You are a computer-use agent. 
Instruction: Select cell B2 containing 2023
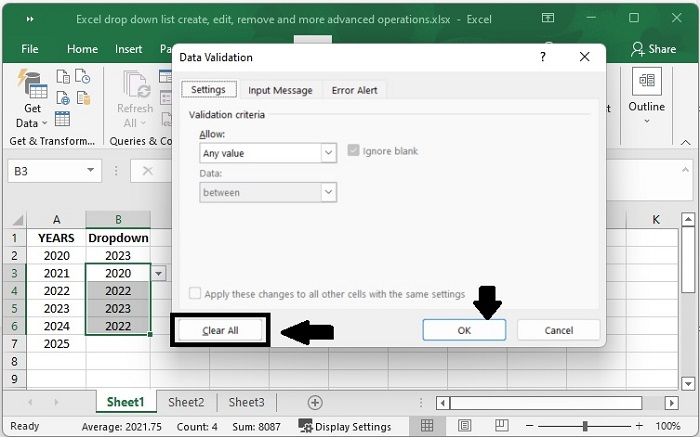[x=118, y=255]
